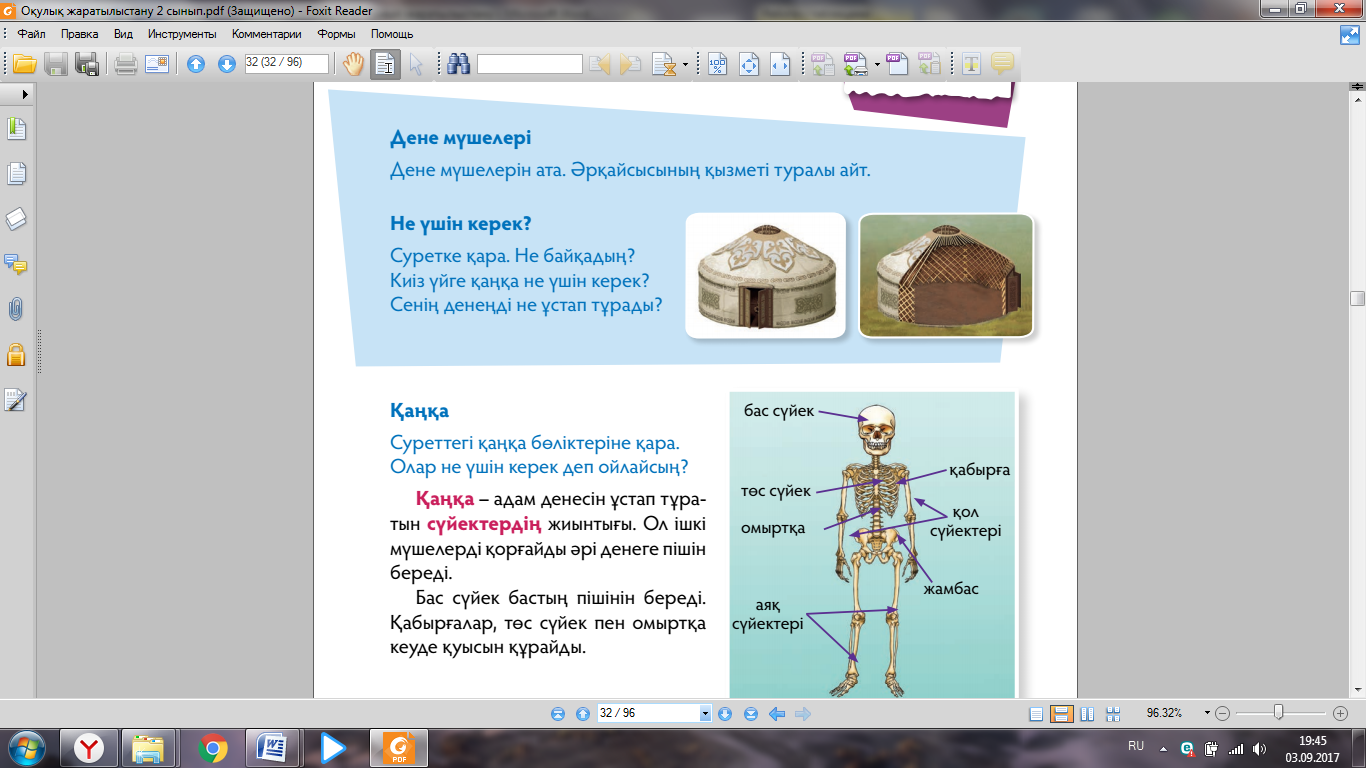1366x768 pixels.
Task: Open the zoom percentage dropdown arrow
Action: point(1207,714)
